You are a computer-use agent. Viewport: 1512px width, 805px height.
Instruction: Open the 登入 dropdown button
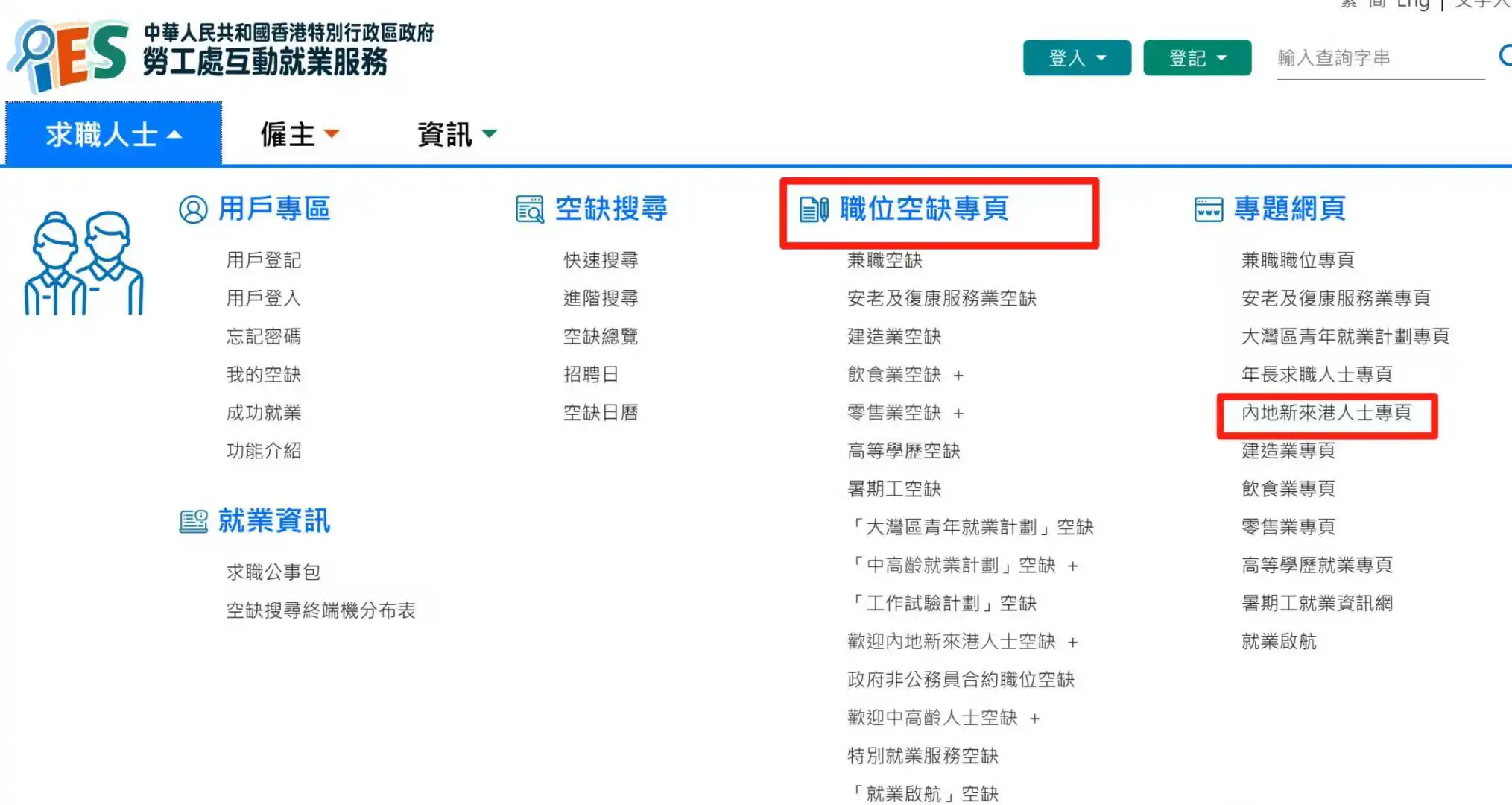tap(1077, 58)
